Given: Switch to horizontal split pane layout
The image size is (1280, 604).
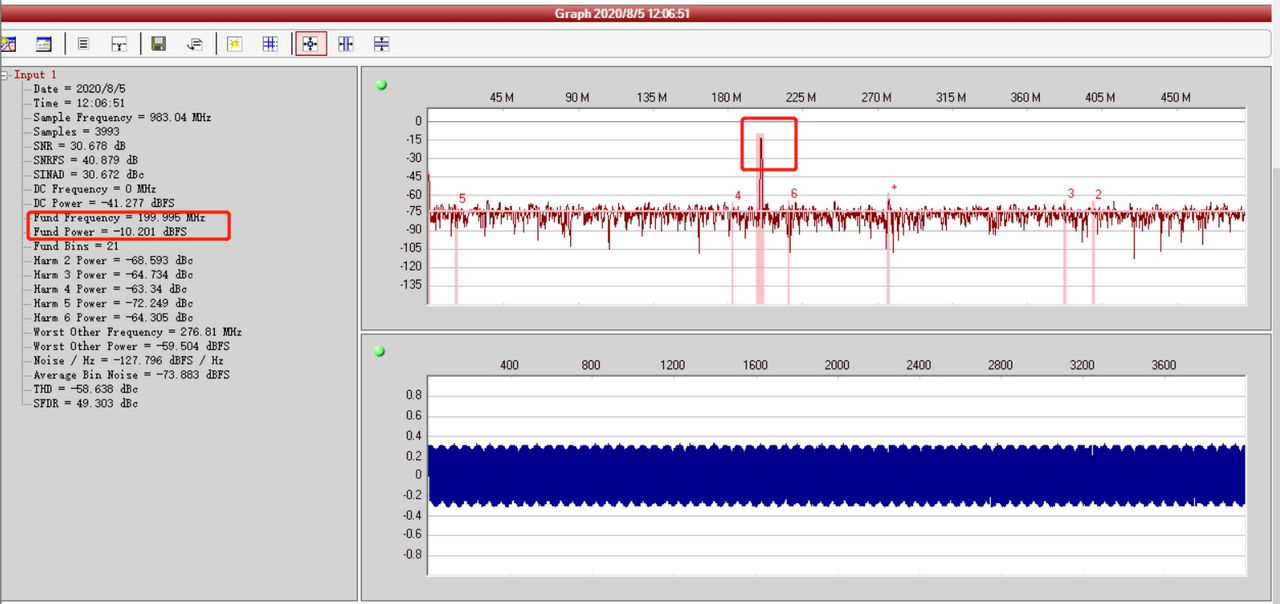Looking at the screenshot, I should (x=381, y=43).
